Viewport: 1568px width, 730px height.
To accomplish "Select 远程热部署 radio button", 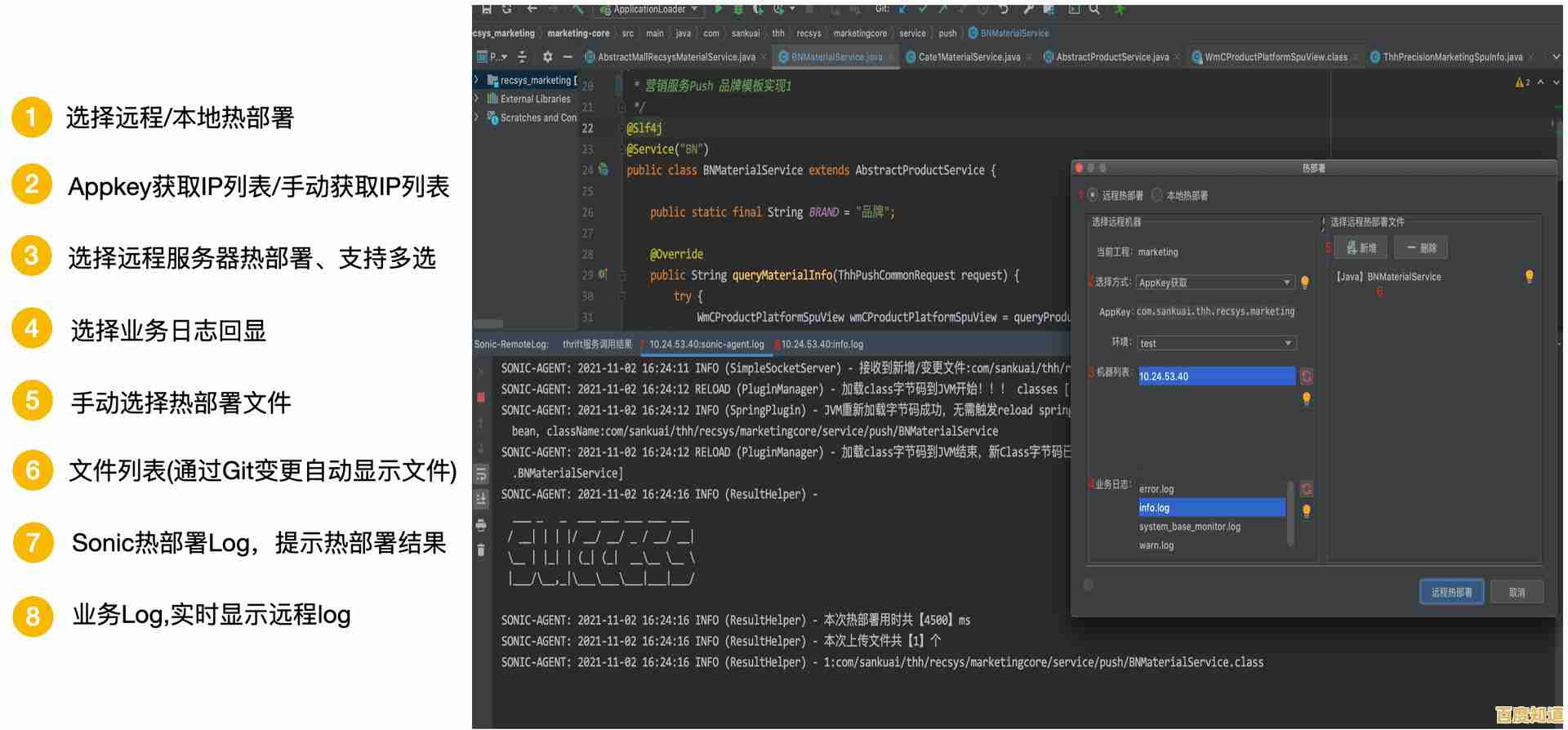I will click(x=1093, y=195).
